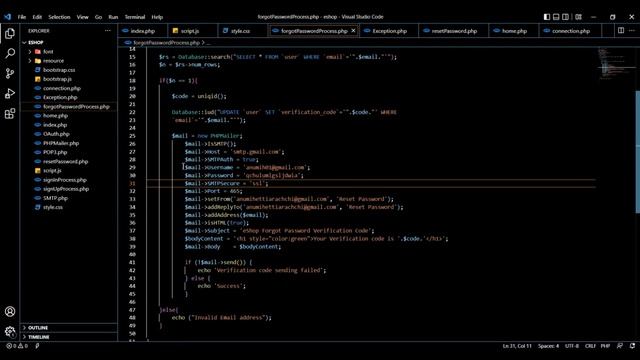Click the notifications bell in status bar
The height and width of the screenshot is (360, 640).
point(632,346)
